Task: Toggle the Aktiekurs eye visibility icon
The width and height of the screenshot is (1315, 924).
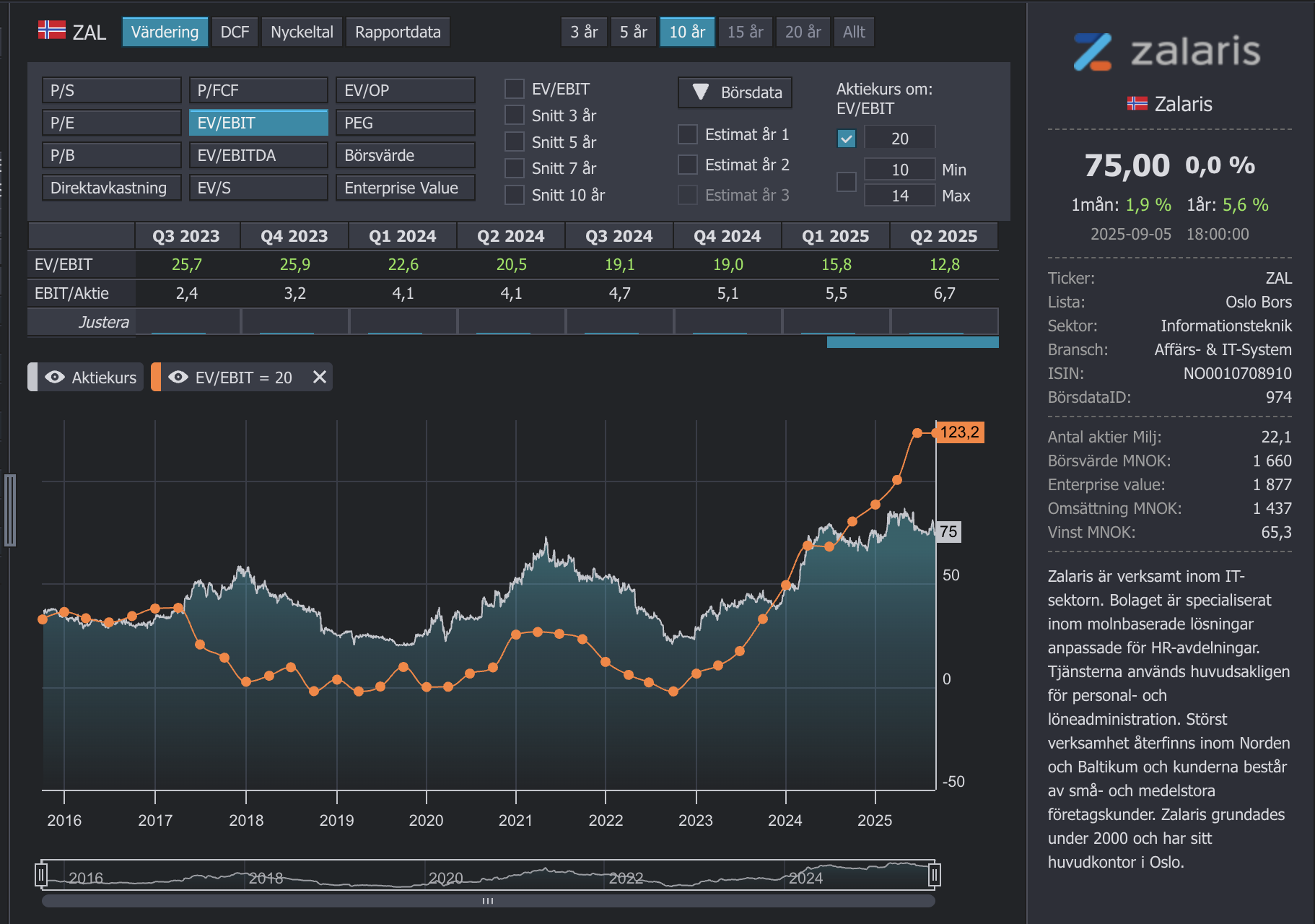Action: (x=55, y=378)
